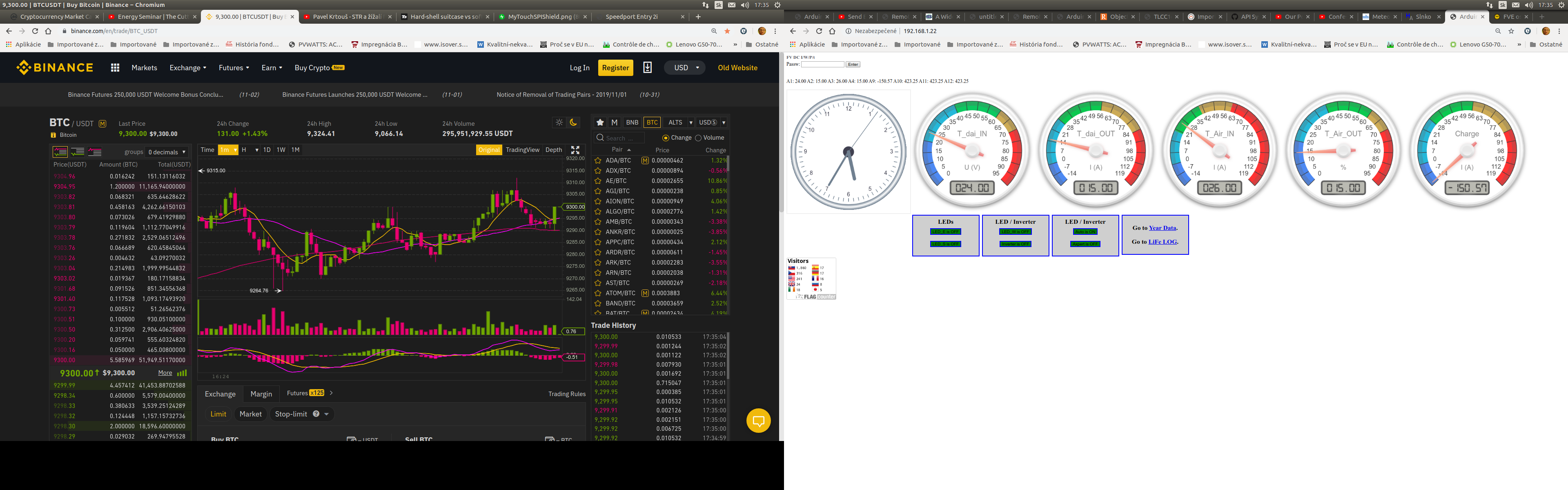The image size is (1568, 490).
Task: Select the Volume radio button
Action: (x=698, y=138)
